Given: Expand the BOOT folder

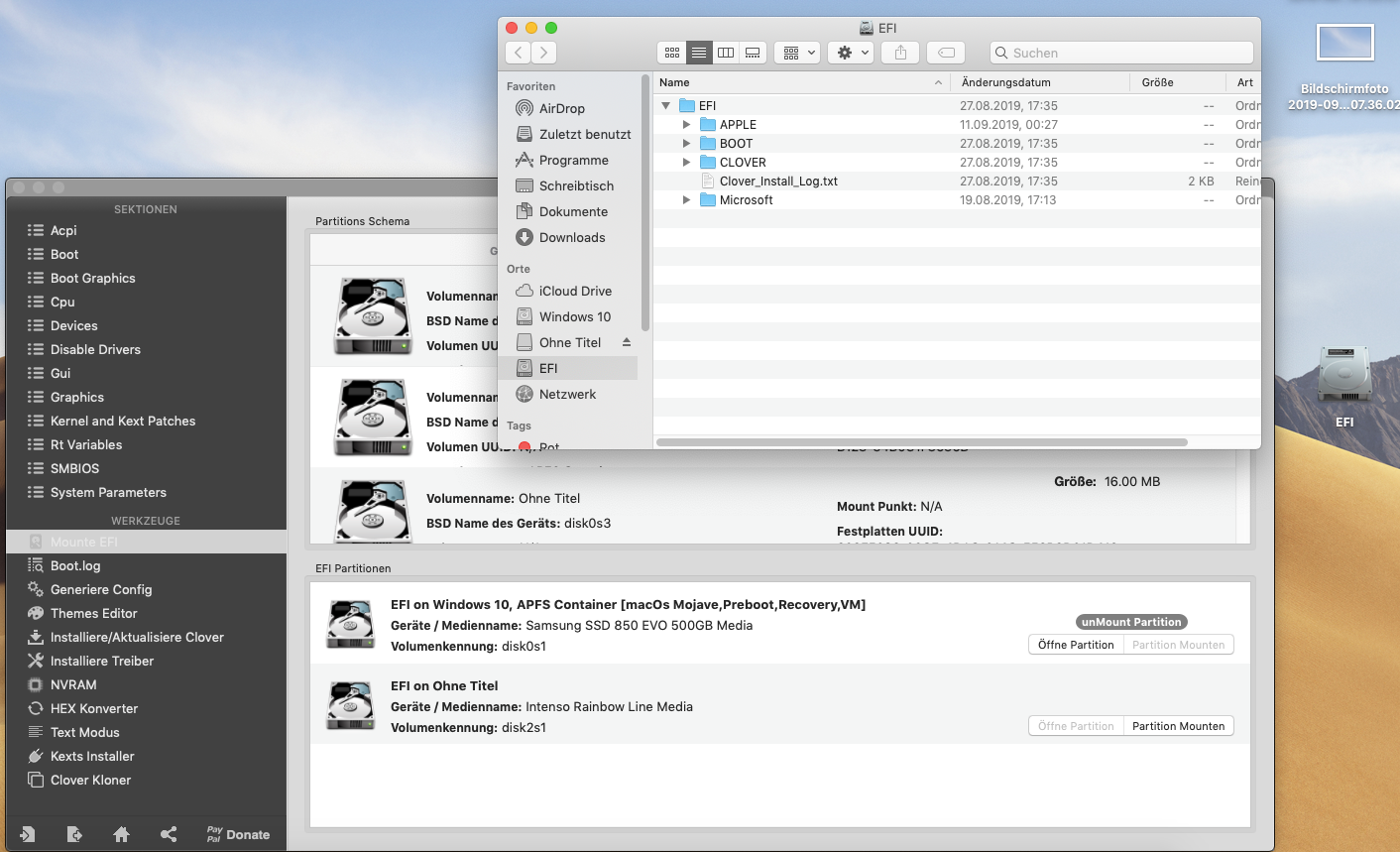Looking at the screenshot, I should click(x=686, y=143).
